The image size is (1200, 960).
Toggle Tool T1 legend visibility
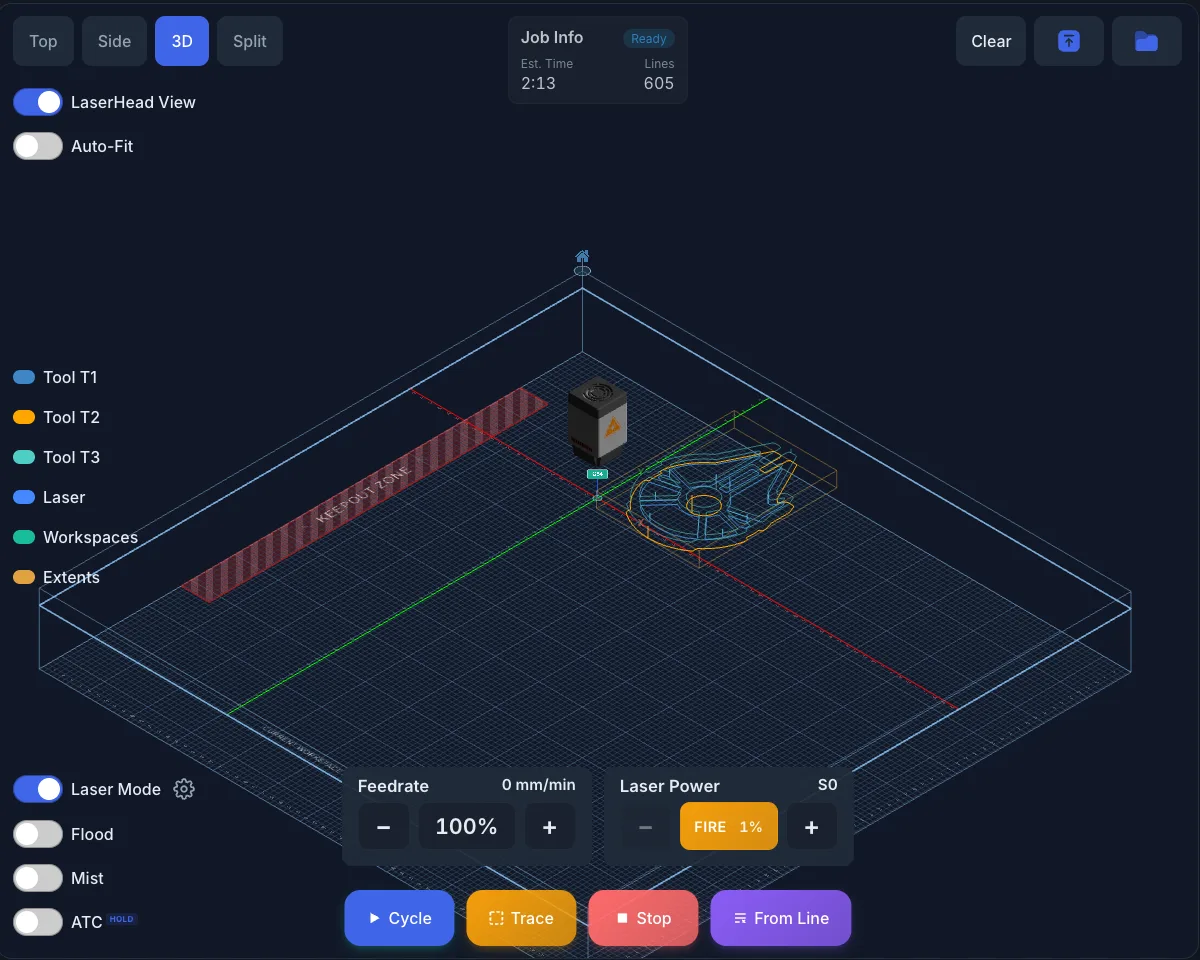55,377
